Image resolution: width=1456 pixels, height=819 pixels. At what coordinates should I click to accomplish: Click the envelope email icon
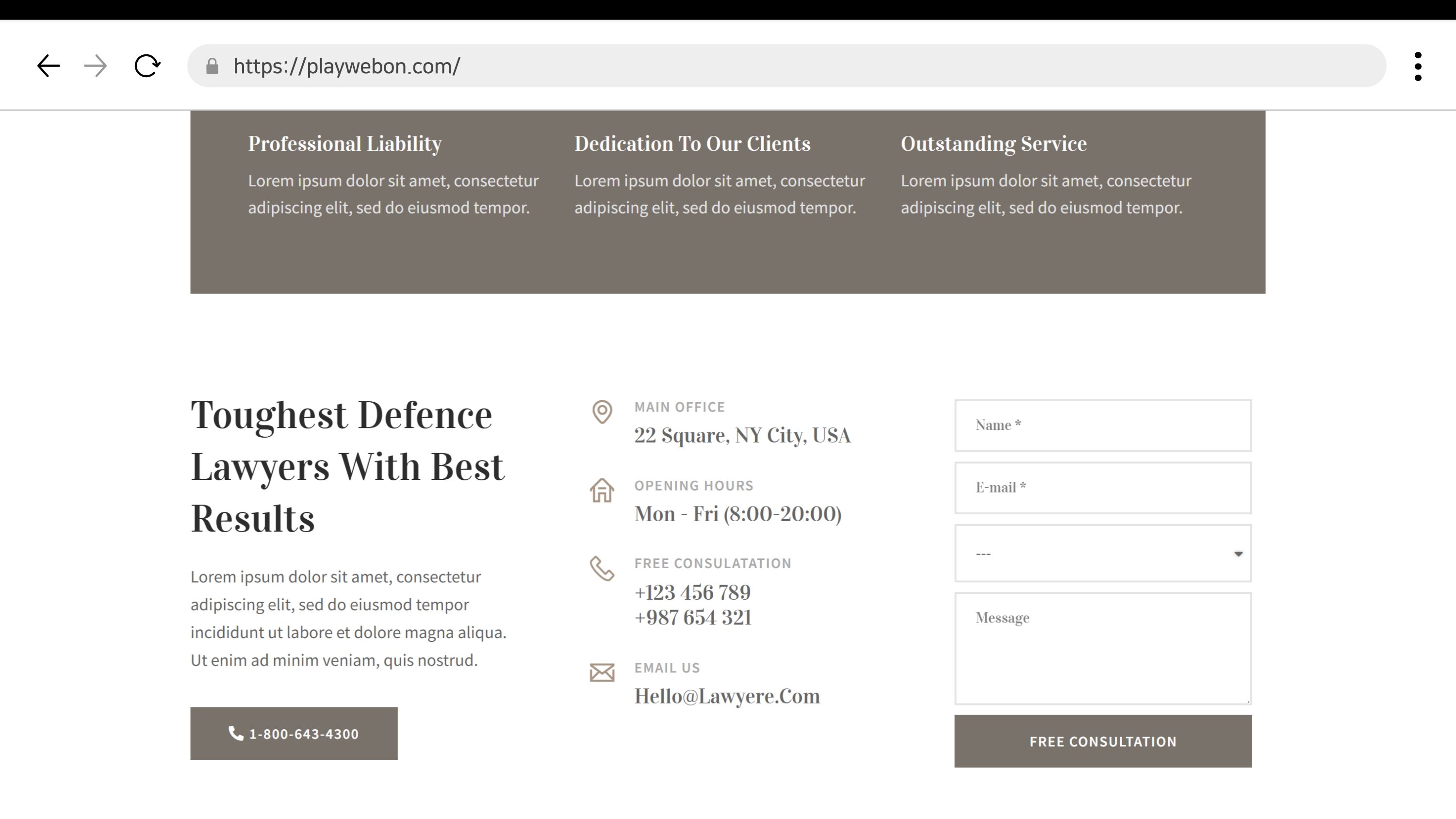tap(602, 672)
